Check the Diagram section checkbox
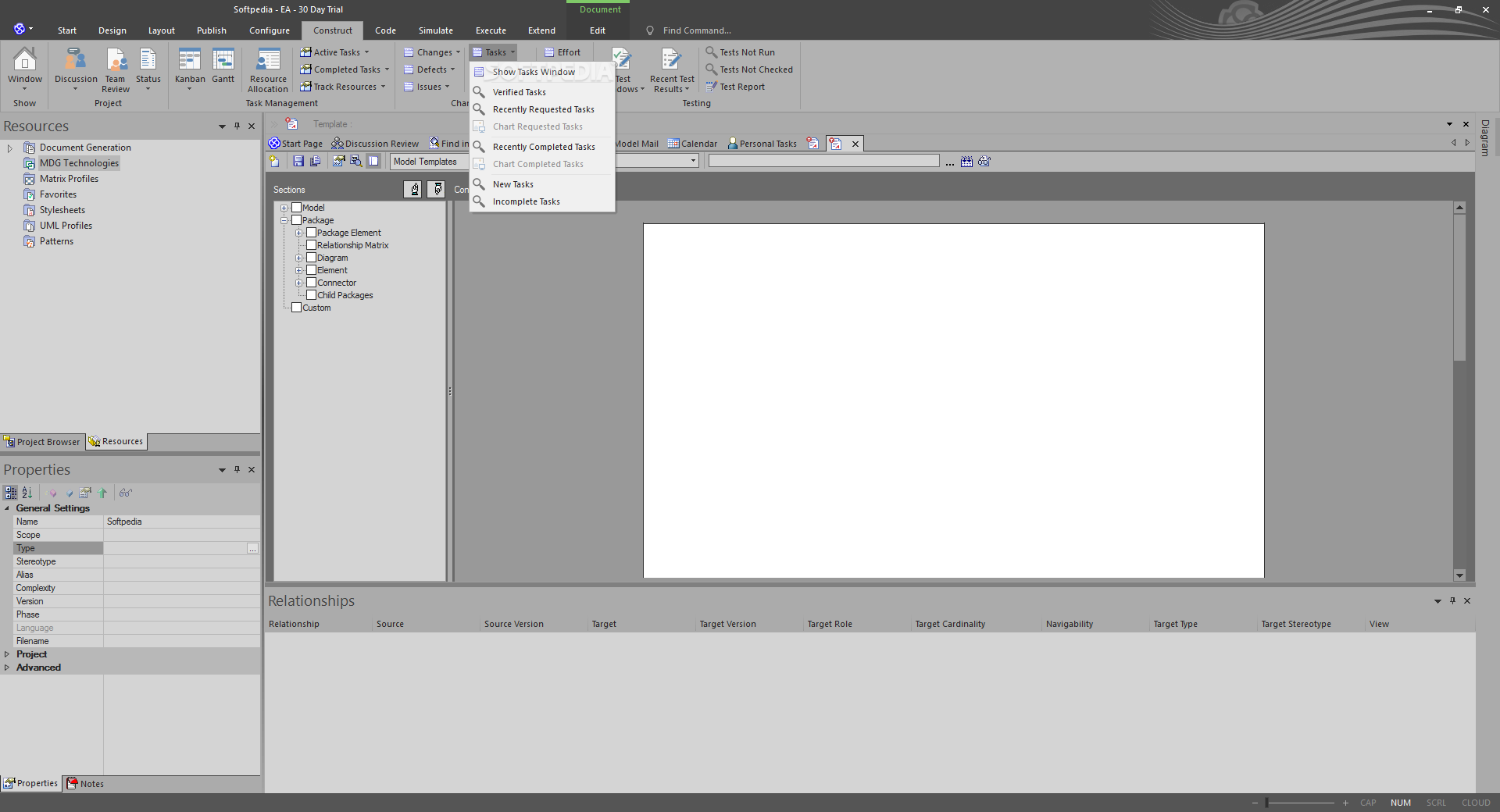 click(x=311, y=258)
